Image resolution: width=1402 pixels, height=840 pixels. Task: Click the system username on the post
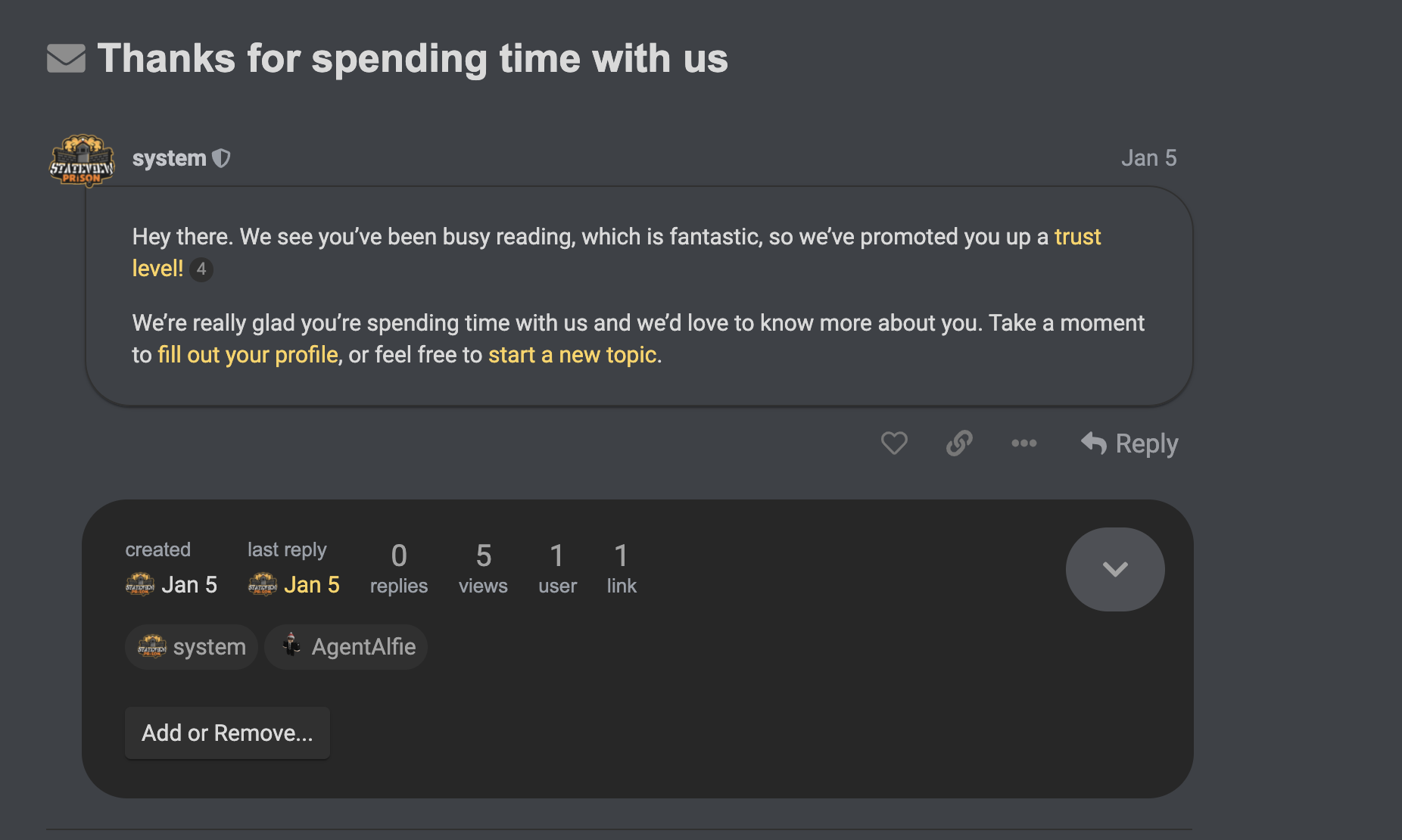pyautogui.click(x=169, y=158)
